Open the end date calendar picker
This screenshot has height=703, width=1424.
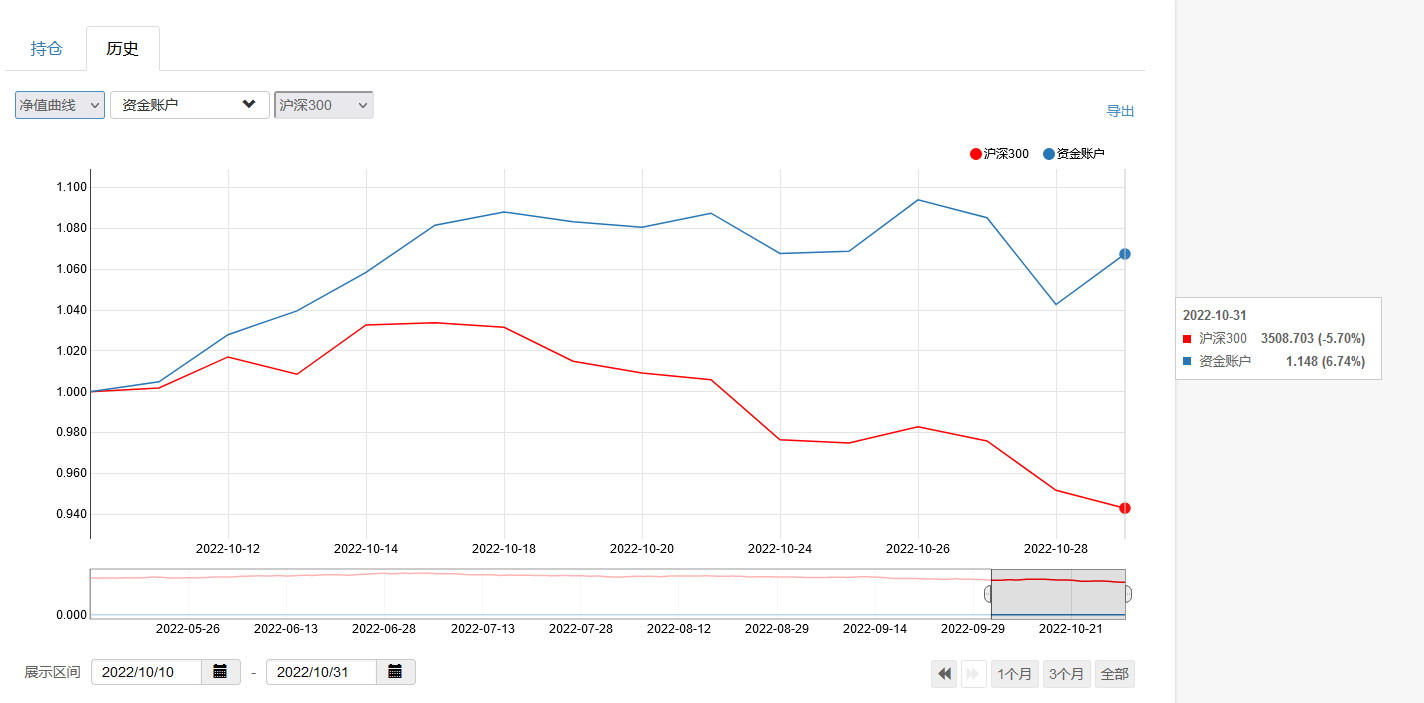[x=395, y=672]
